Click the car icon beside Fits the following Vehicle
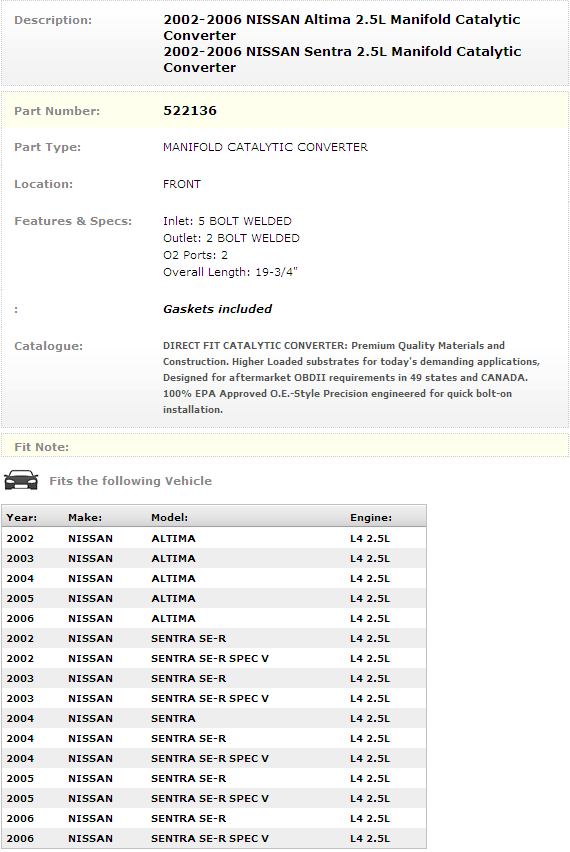This screenshot has width=570, height=852. 21,480
